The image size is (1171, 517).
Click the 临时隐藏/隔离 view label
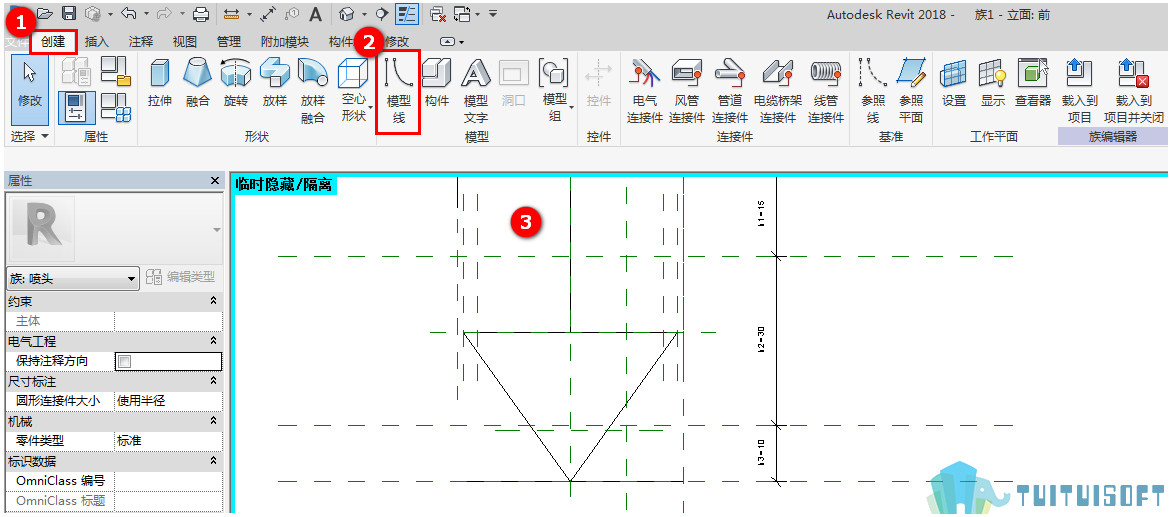pyautogui.click(x=284, y=185)
